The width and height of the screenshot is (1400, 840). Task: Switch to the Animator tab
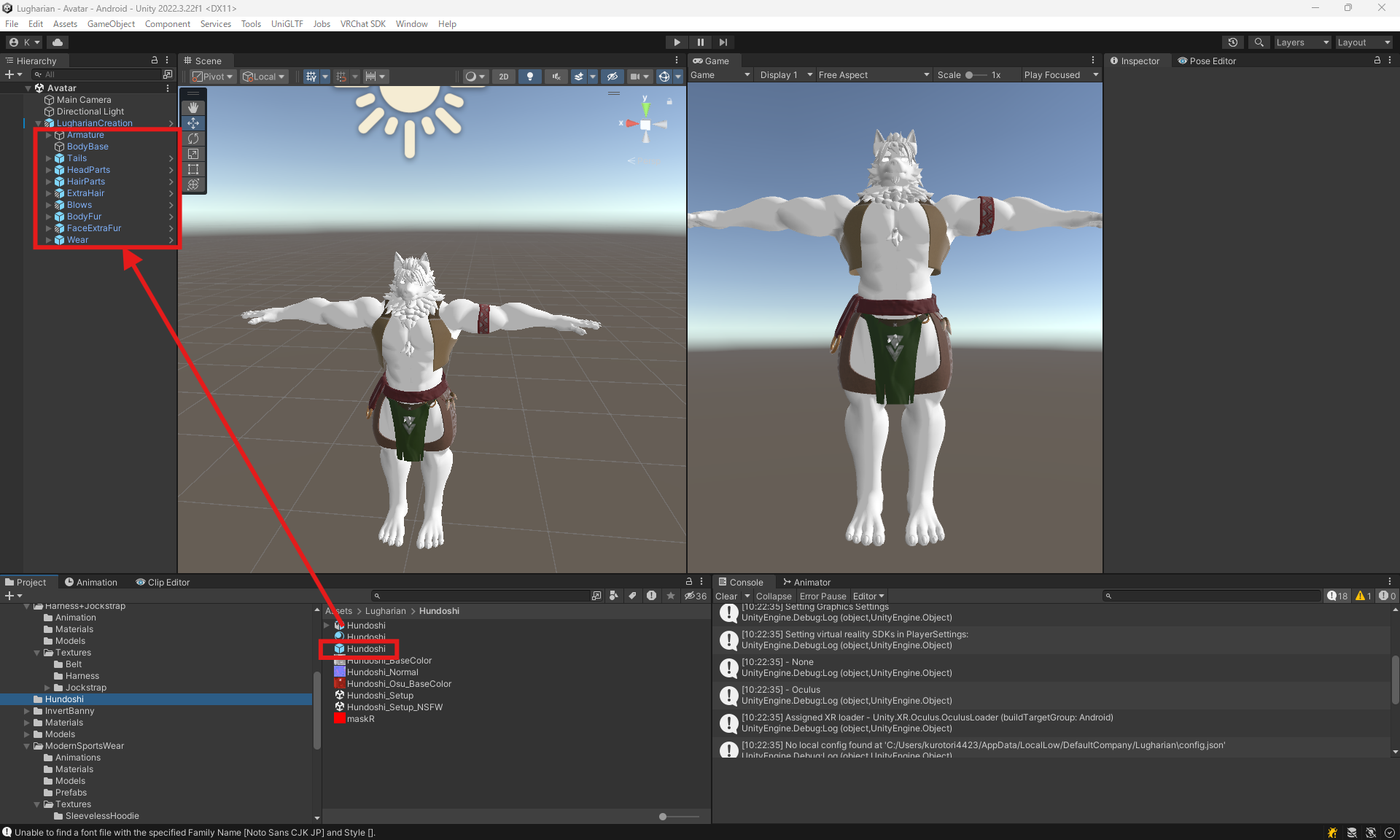pos(807,582)
